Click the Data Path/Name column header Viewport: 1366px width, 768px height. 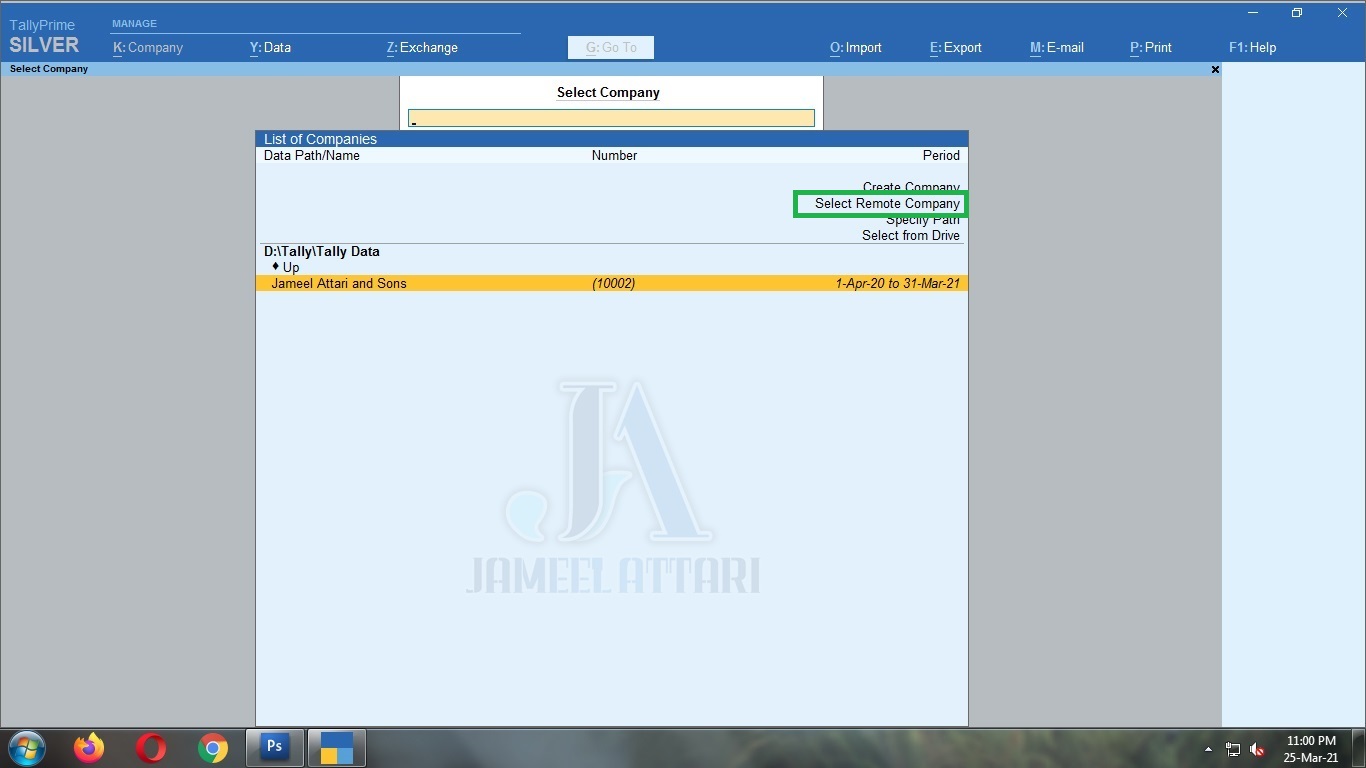[x=312, y=155]
